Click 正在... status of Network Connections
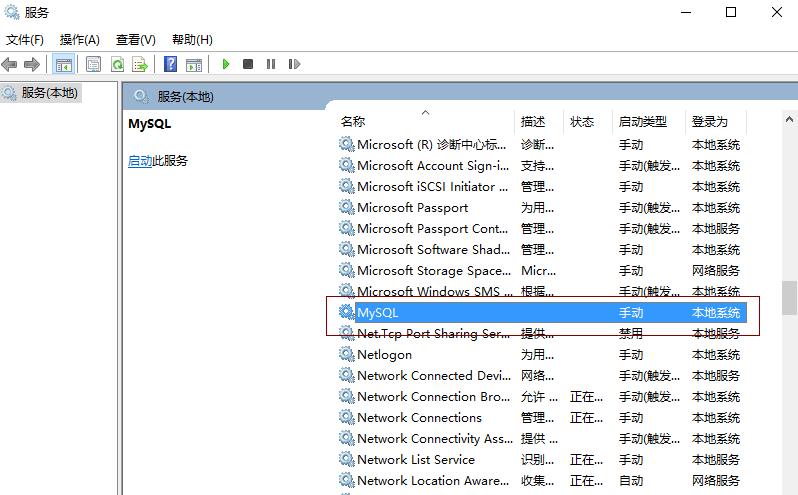This screenshot has height=495, width=798. (586, 418)
